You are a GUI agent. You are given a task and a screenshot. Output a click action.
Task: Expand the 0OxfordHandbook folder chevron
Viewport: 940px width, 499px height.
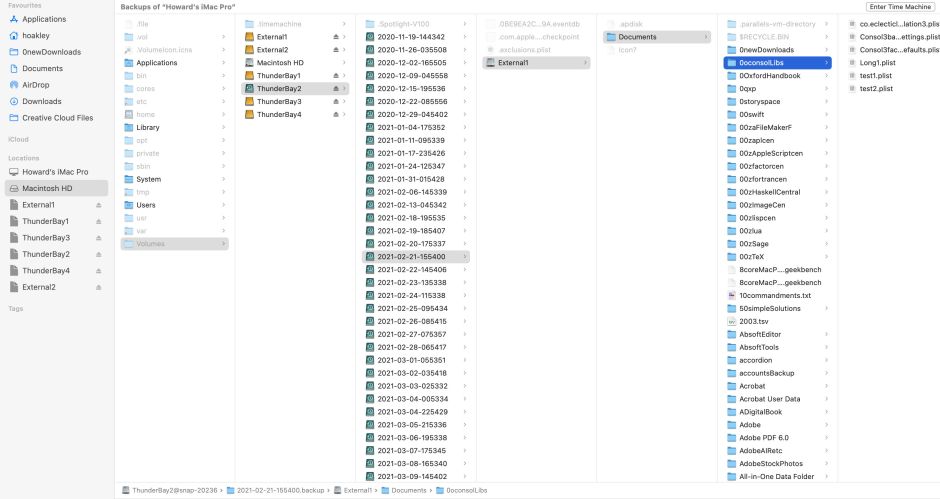click(827, 76)
